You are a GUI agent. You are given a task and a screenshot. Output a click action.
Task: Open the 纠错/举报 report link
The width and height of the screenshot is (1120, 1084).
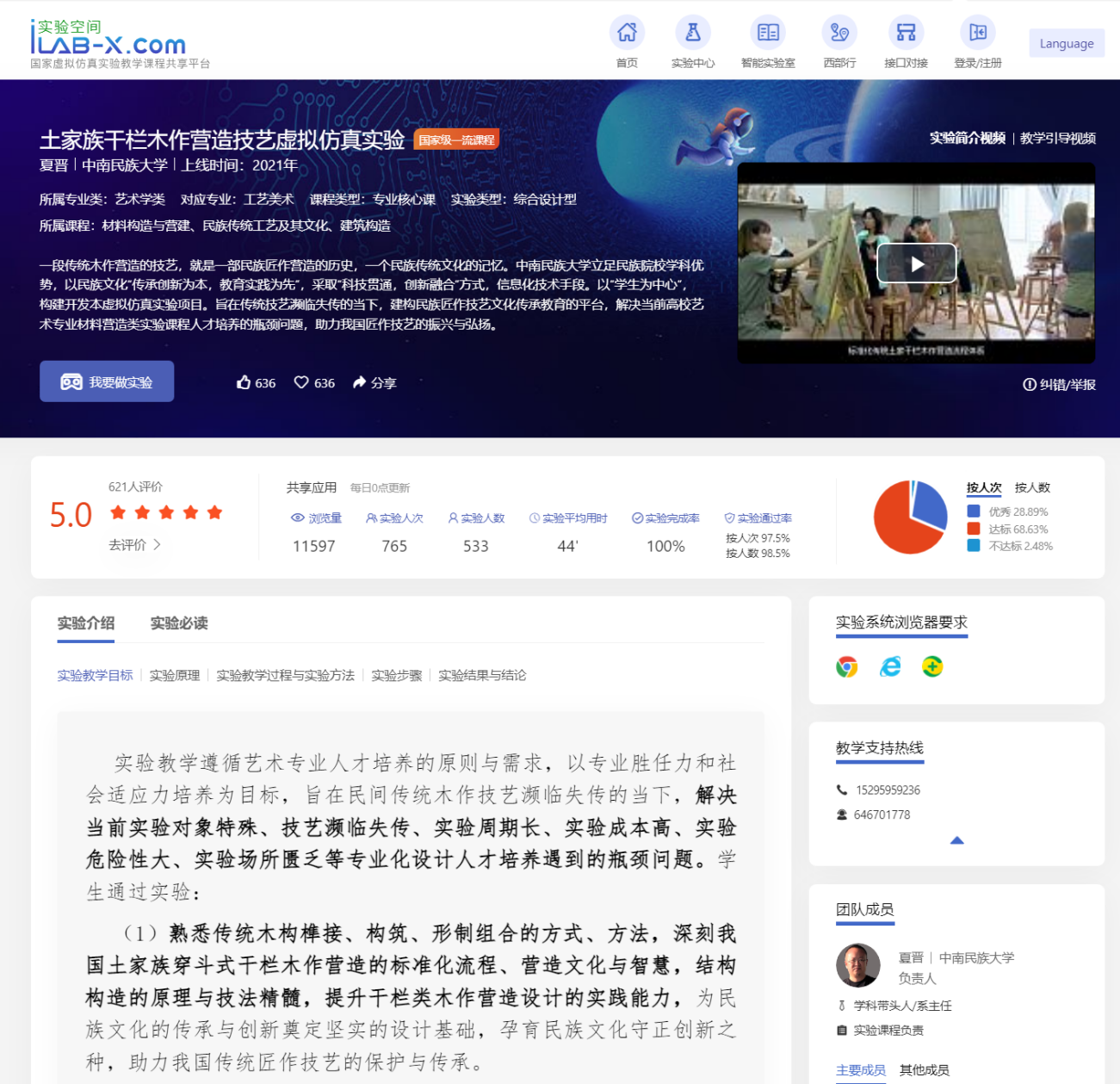(1059, 385)
